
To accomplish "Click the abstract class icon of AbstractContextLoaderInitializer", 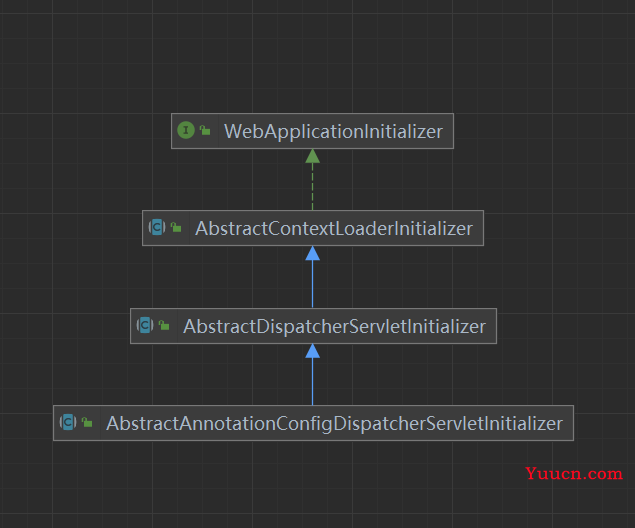I will [x=157, y=227].
